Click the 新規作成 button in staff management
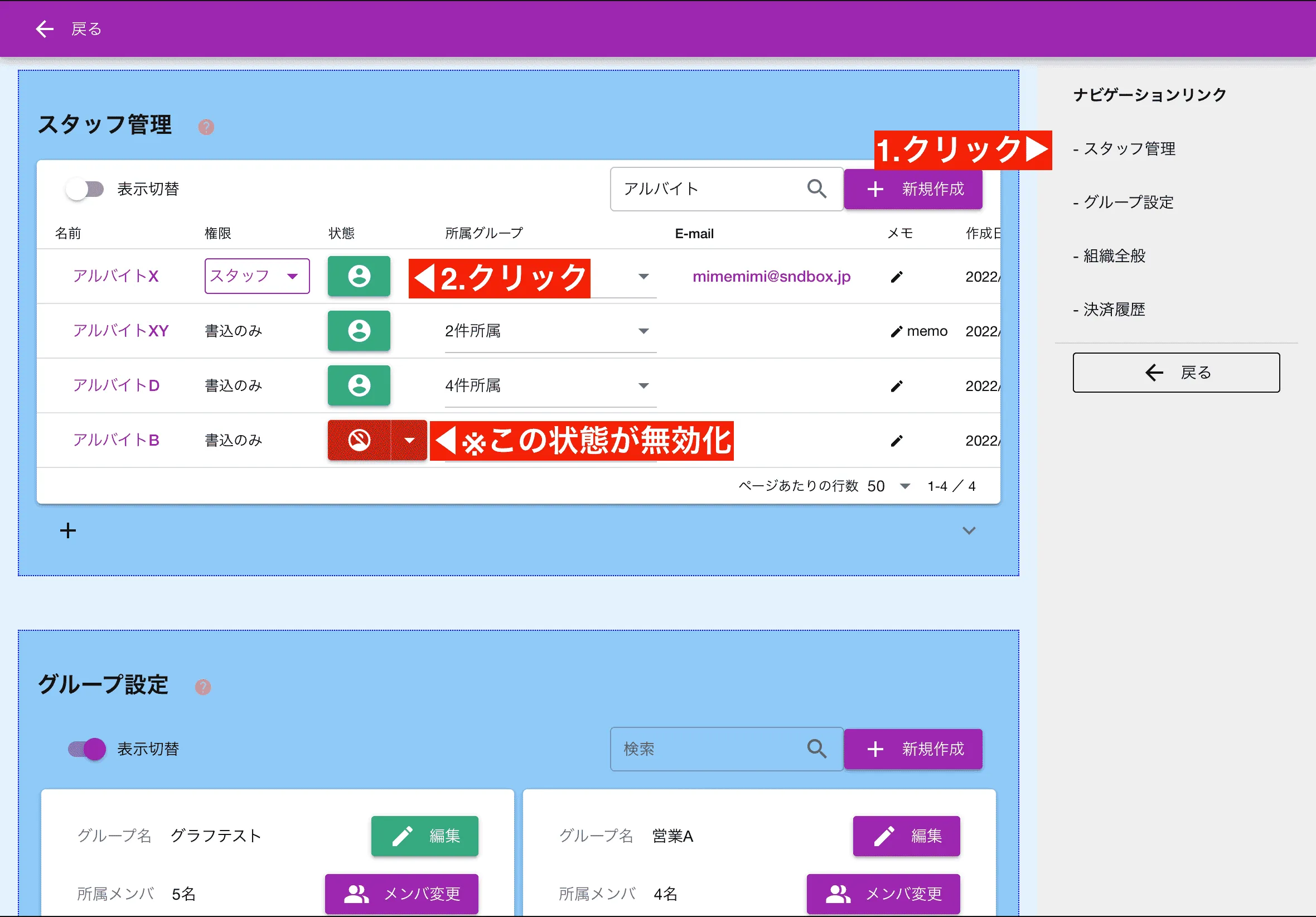1316x917 pixels. [913, 189]
